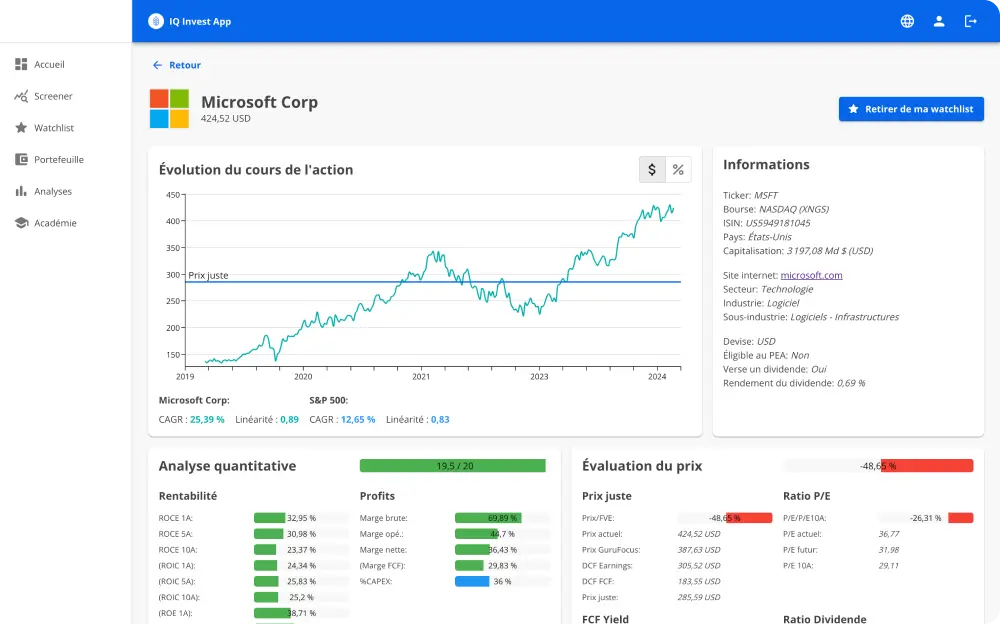The width and height of the screenshot is (1000, 624).
Task: Click the Prix/FVE -48,65 % bar
Action: [725, 517]
